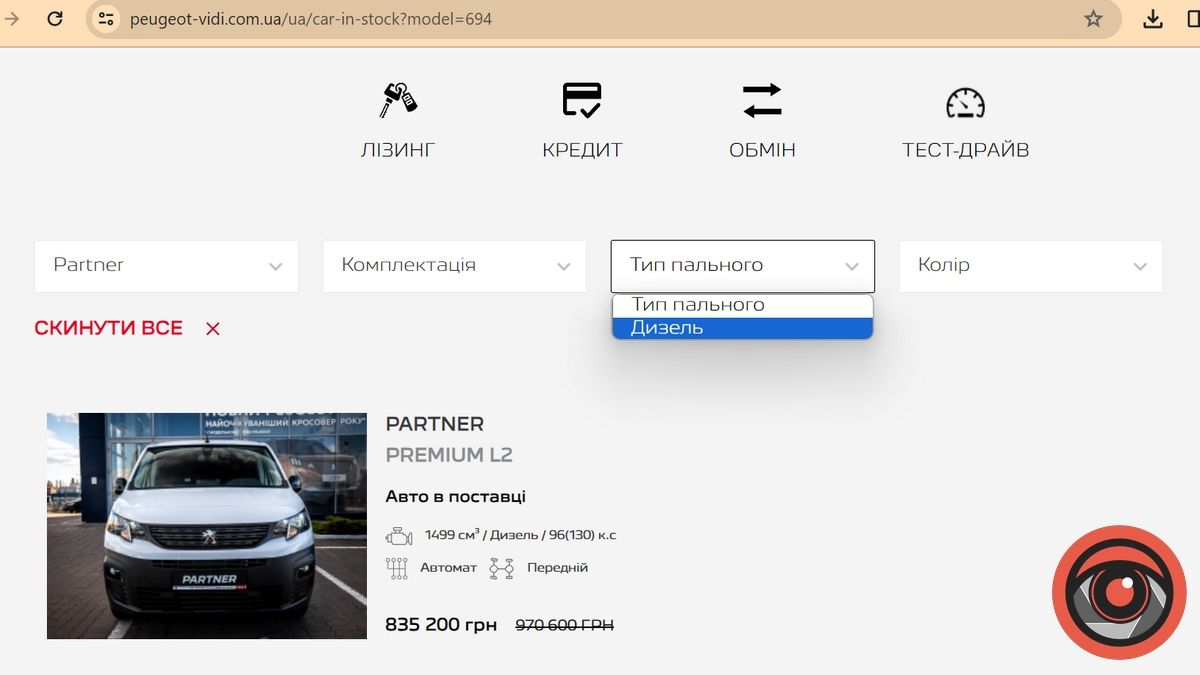Select Дизель in the Тип пального list
The width and height of the screenshot is (1200, 675).
tap(742, 326)
